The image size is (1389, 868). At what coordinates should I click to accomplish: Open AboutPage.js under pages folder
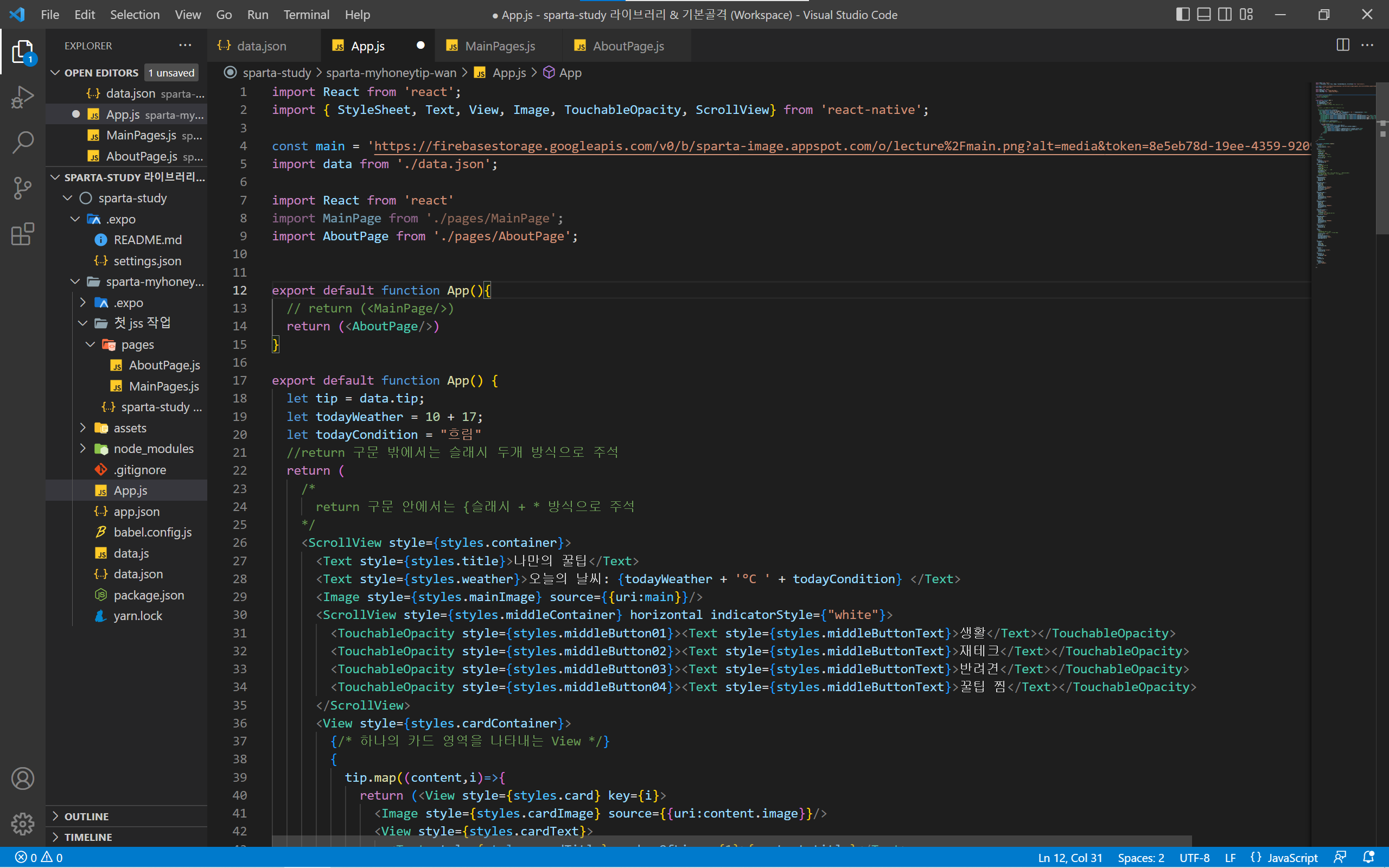click(x=126, y=366)
